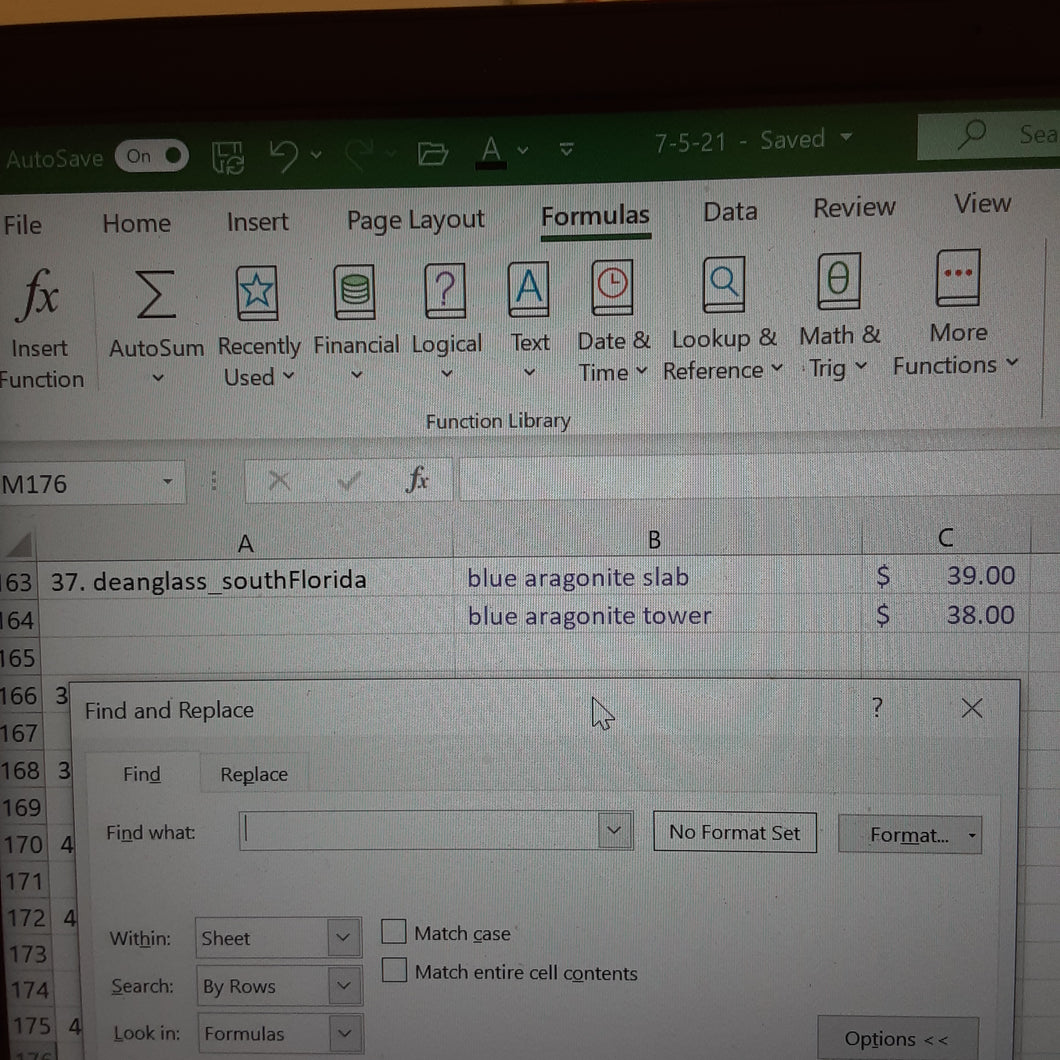This screenshot has height=1060, width=1060.
Task: Click the Format... button
Action: pyautogui.click(x=909, y=835)
